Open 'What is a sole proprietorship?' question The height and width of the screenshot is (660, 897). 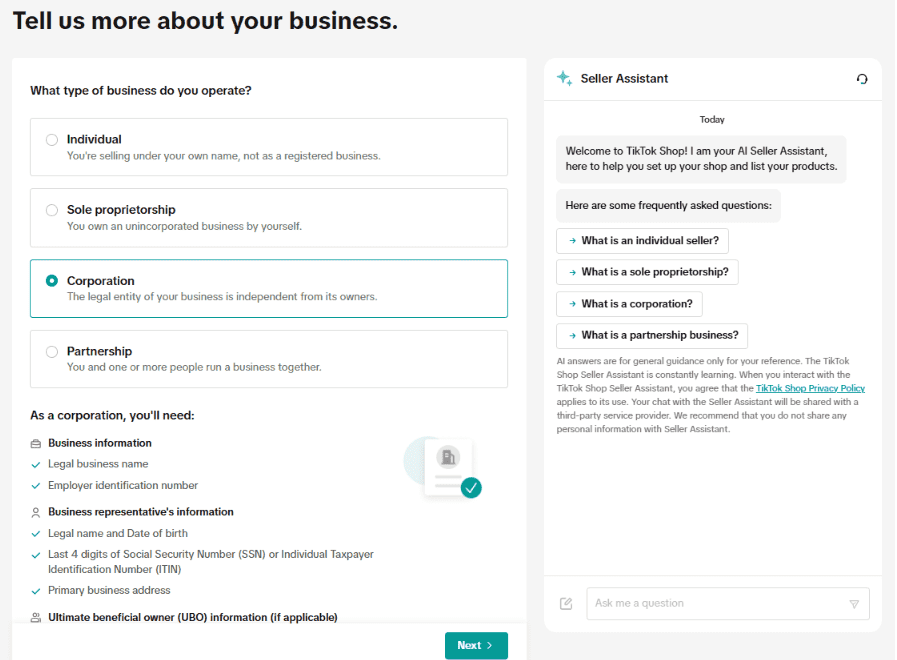647,271
